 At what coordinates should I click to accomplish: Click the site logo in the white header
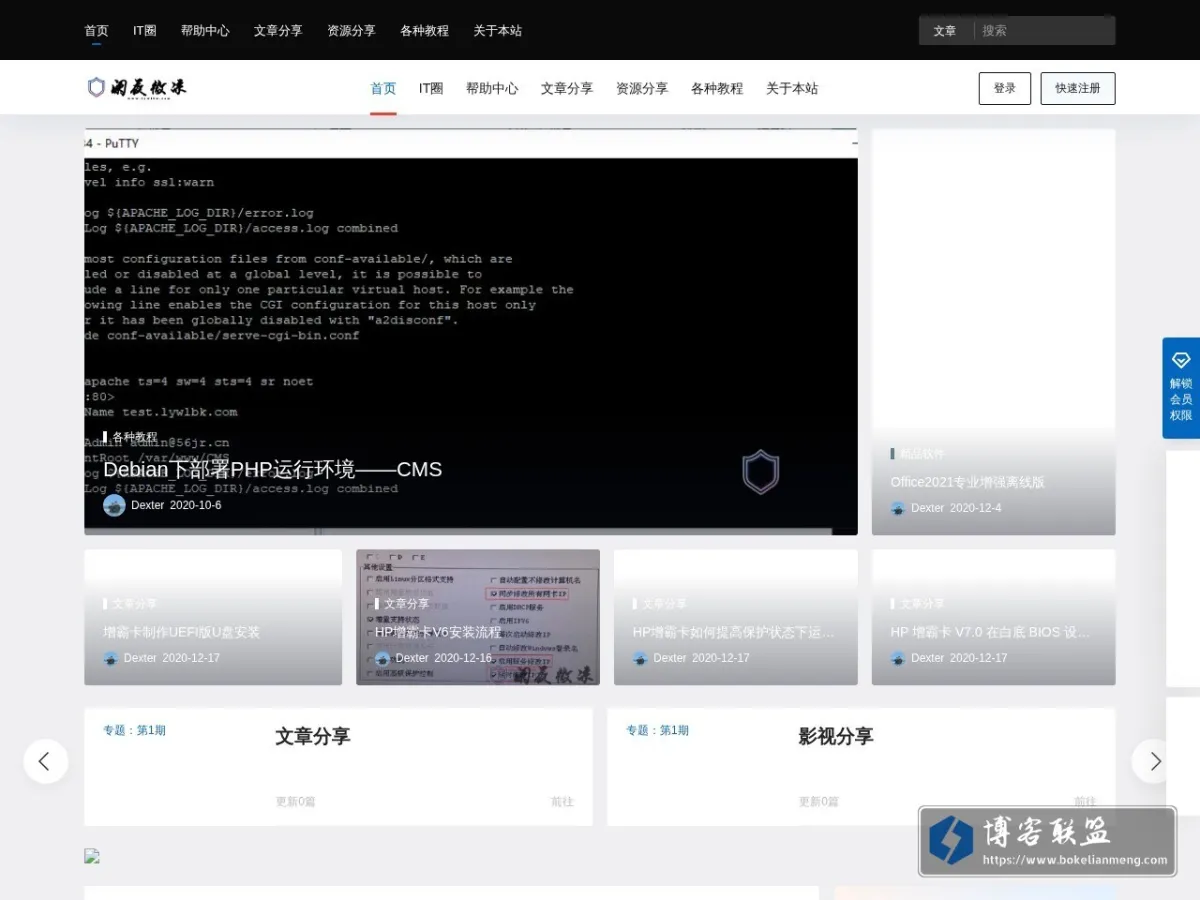pos(137,88)
